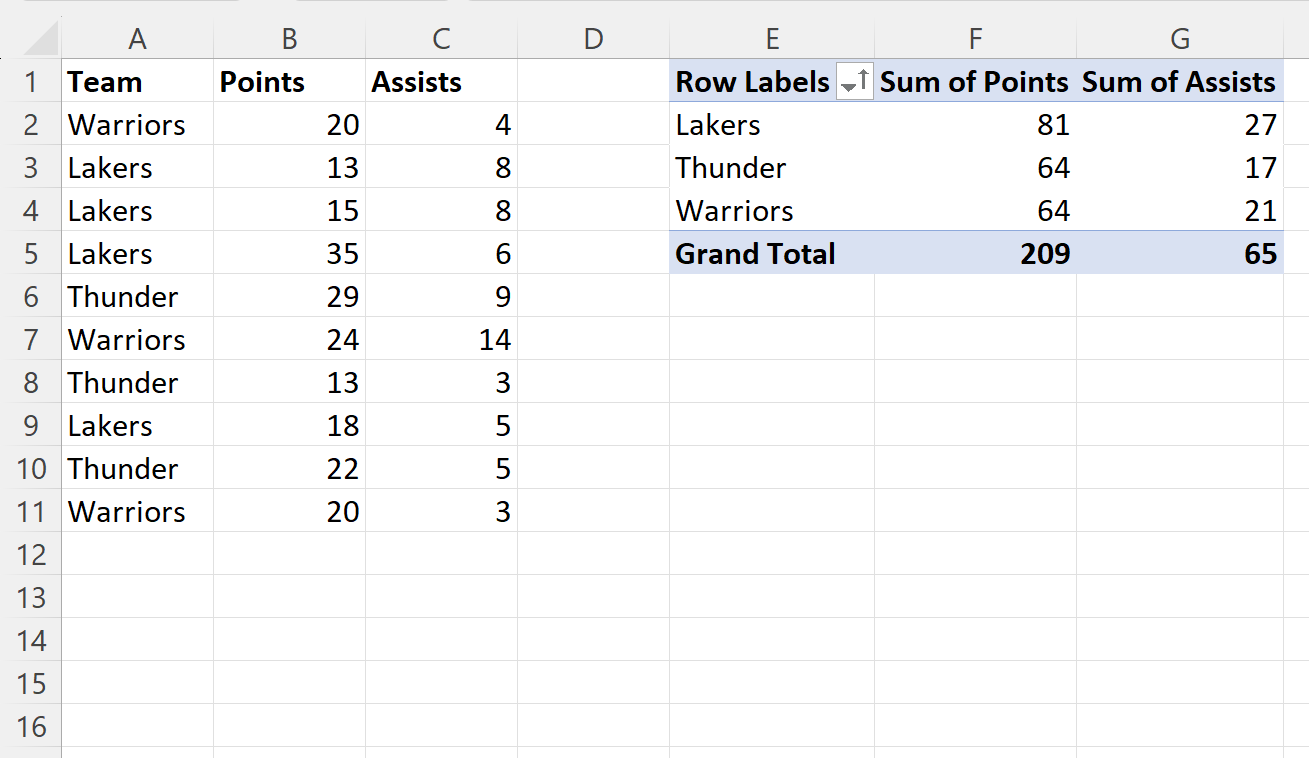
Task: Click the Points value 35
Action: coord(289,254)
